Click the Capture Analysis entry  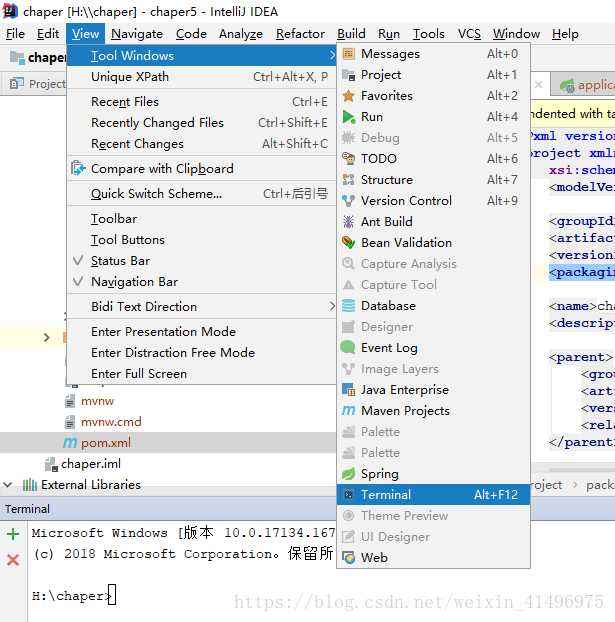tap(433, 264)
